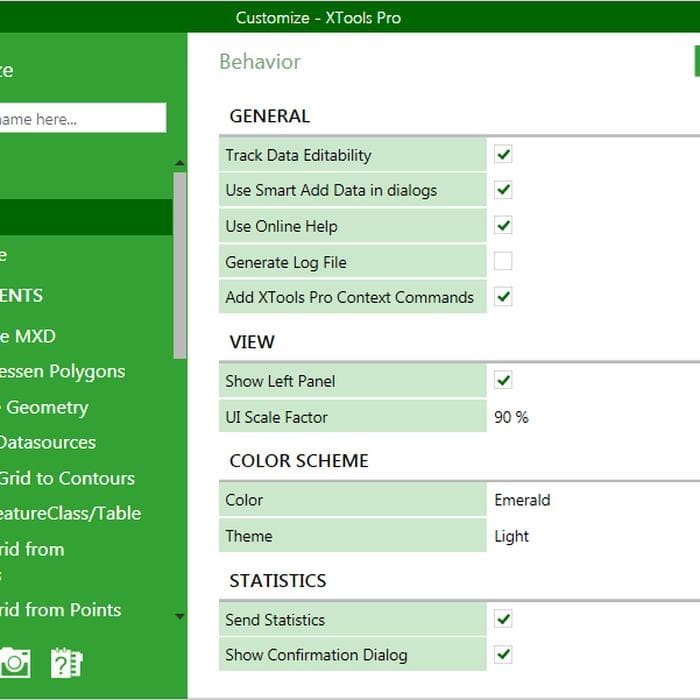Select the FeatureClass/Table sidebar entry
The height and width of the screenshot is (700, 700).
[x=71, y=513]
